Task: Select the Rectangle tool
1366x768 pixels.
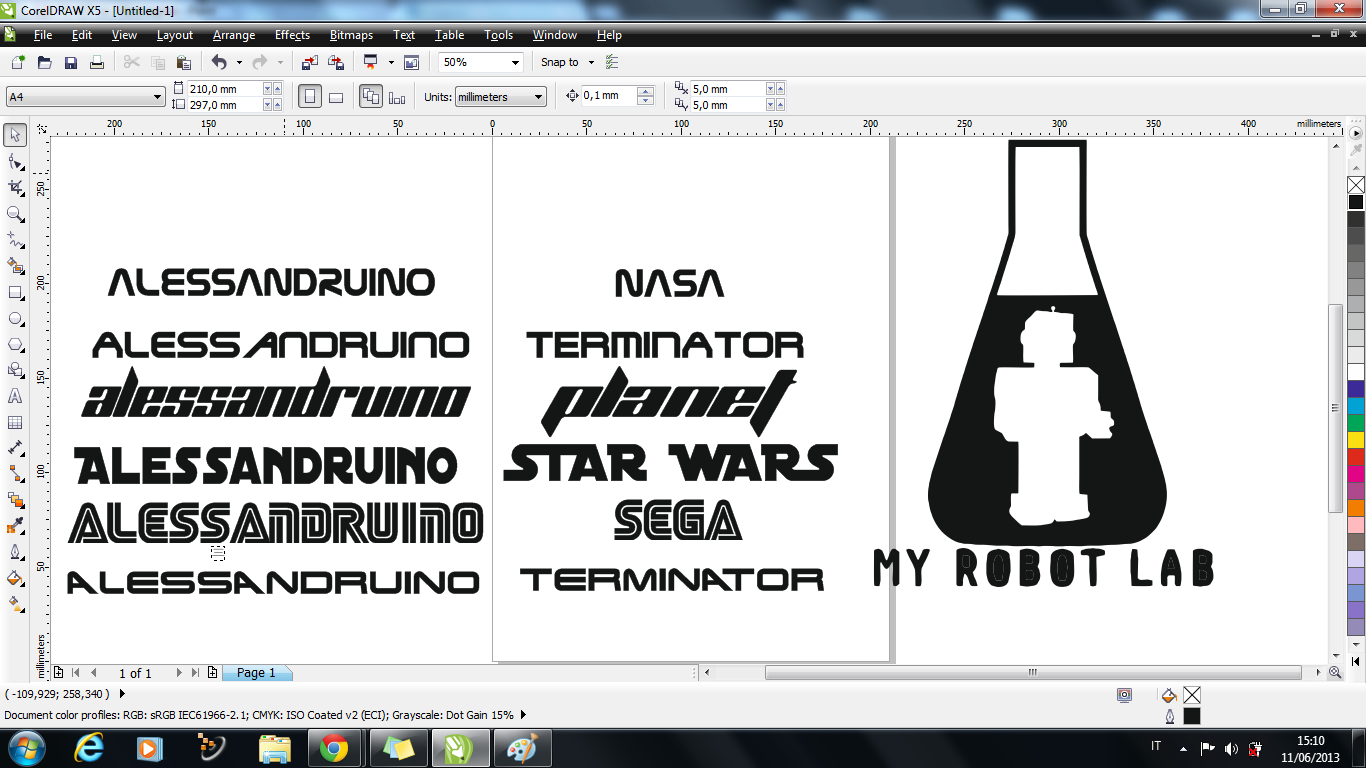Action: pos(15,292)
